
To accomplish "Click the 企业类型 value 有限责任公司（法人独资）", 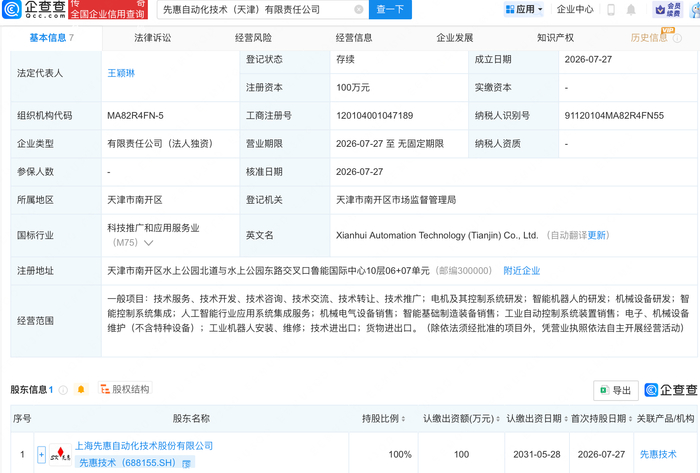I will coord(160,144).
